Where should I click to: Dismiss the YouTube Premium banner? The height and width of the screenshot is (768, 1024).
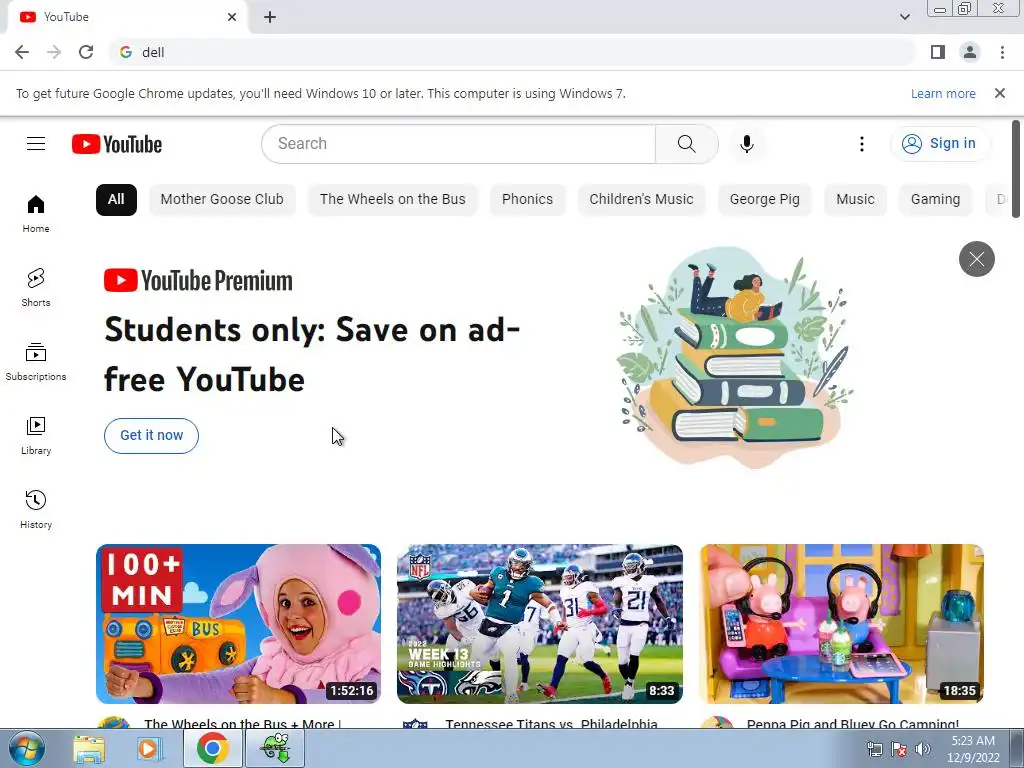coord(976,259)
